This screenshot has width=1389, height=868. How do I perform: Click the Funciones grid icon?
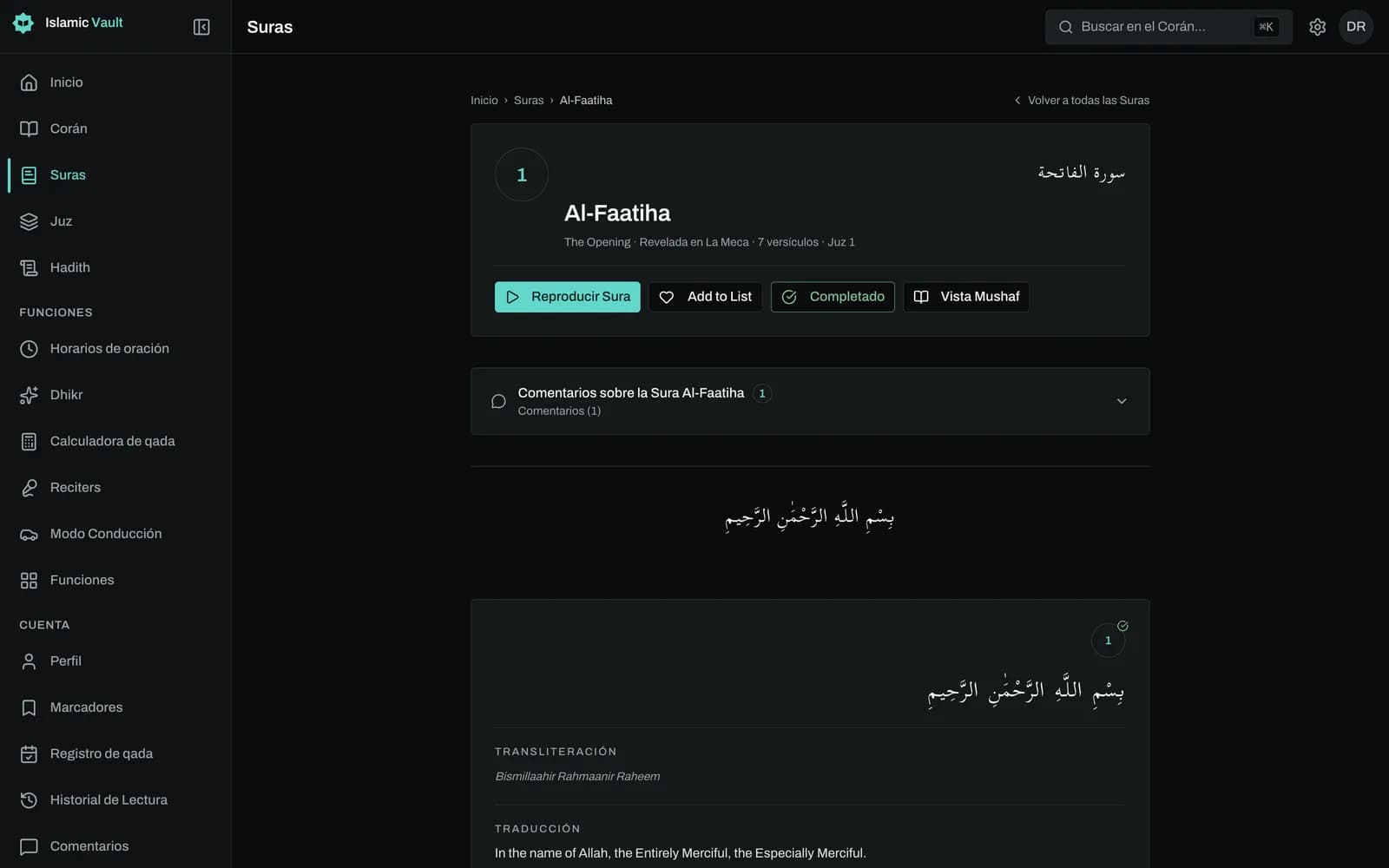coord(29,580)
